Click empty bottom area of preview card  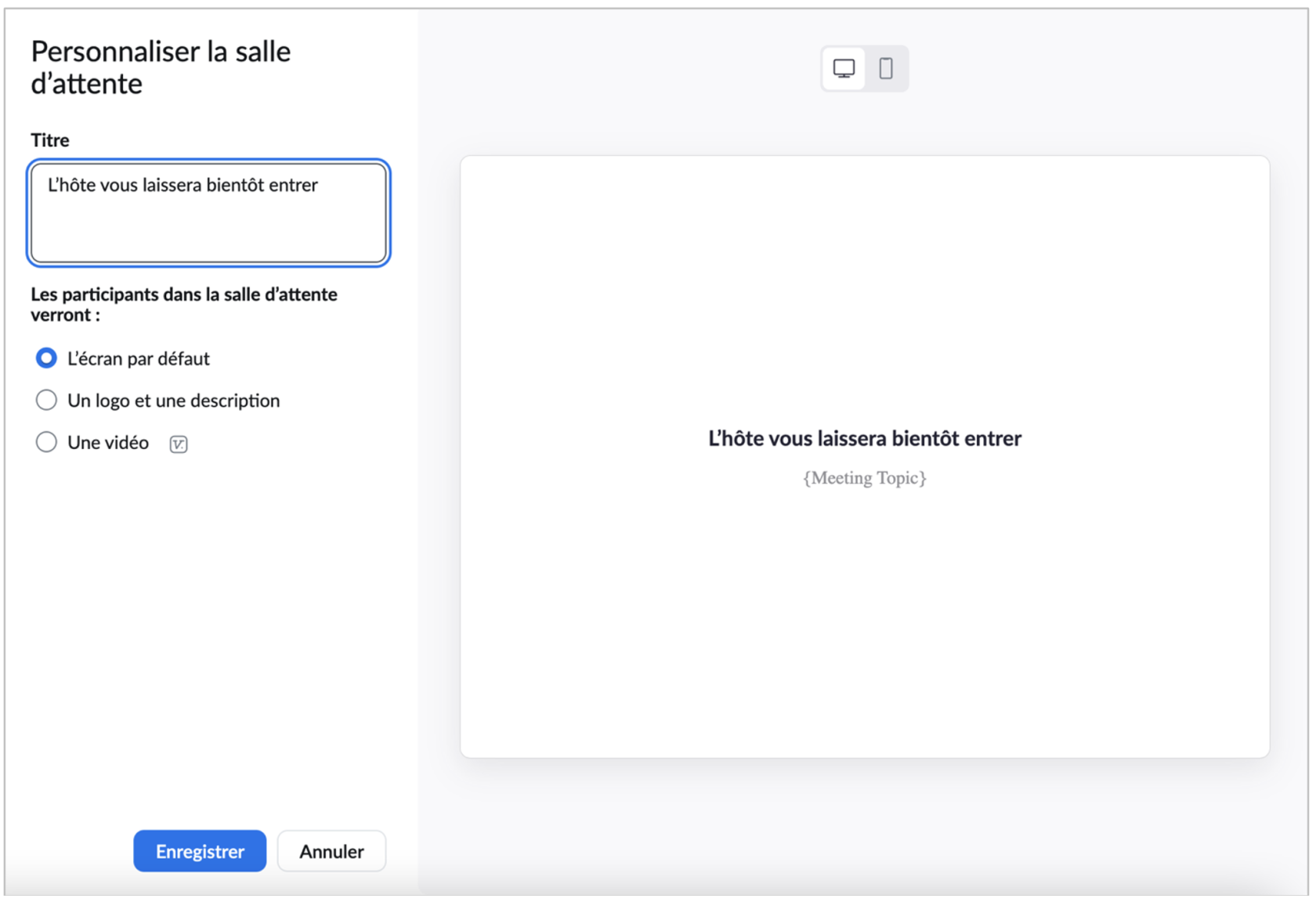point(864,666)
